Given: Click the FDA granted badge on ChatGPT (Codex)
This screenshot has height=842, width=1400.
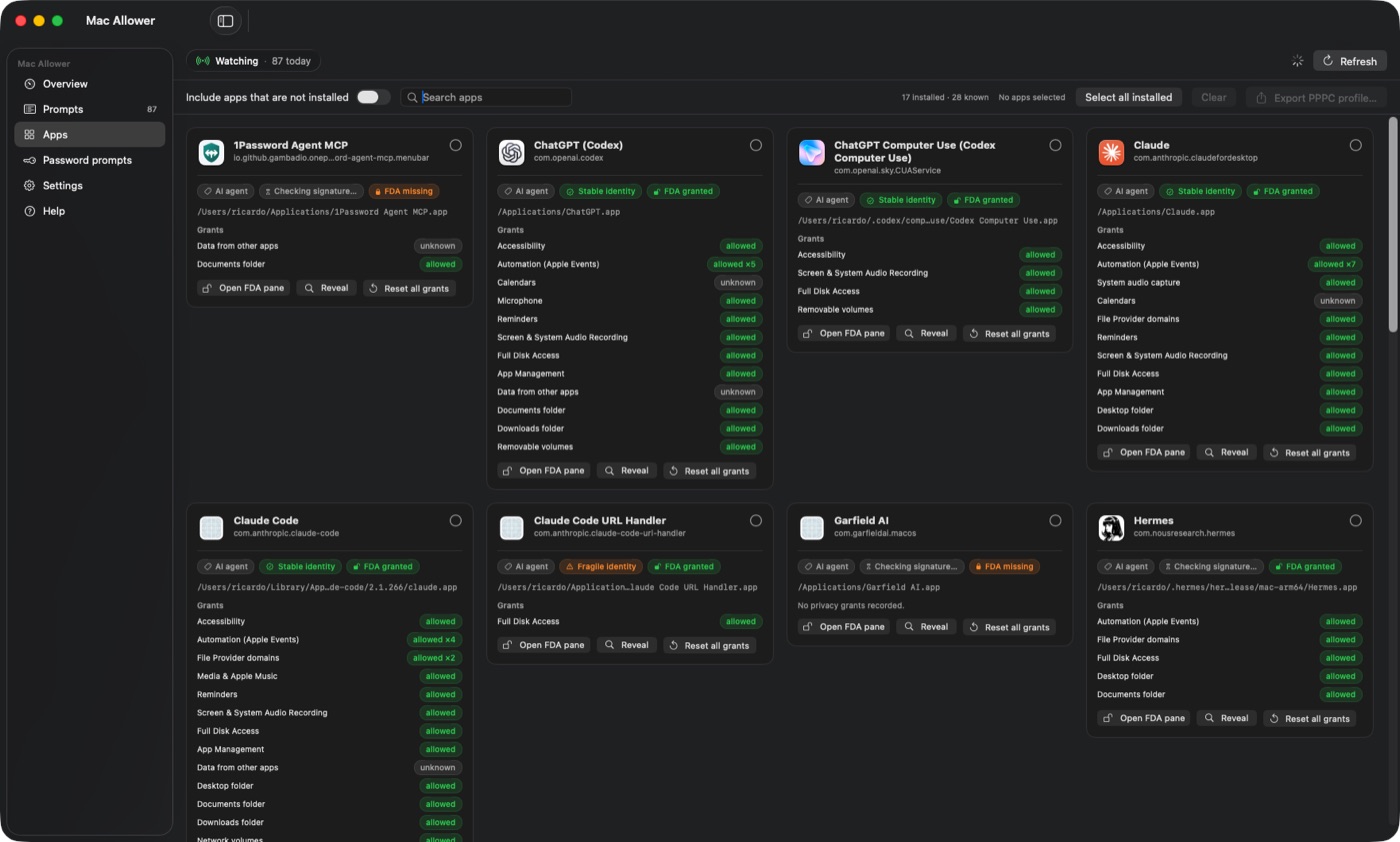Looking at the screenshot, I should (683, 191).
